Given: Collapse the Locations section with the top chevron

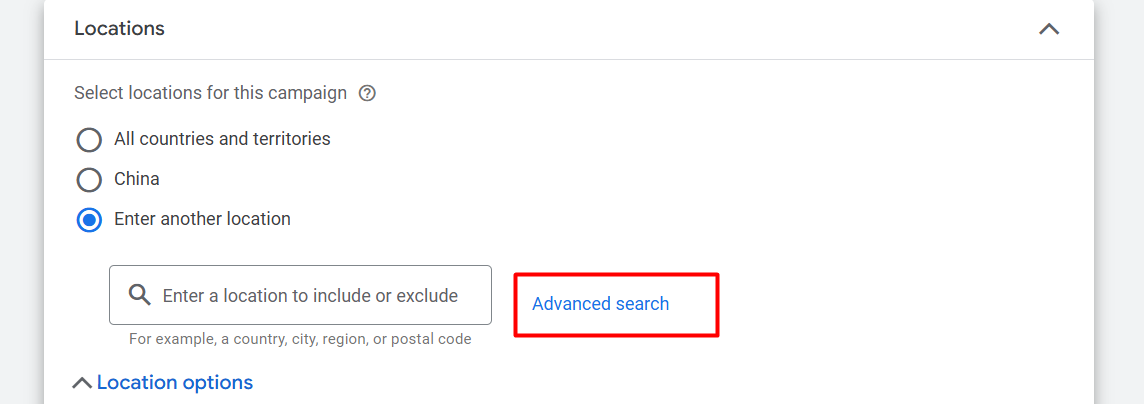Looking at the screenshot, I should coord(1048,29).
